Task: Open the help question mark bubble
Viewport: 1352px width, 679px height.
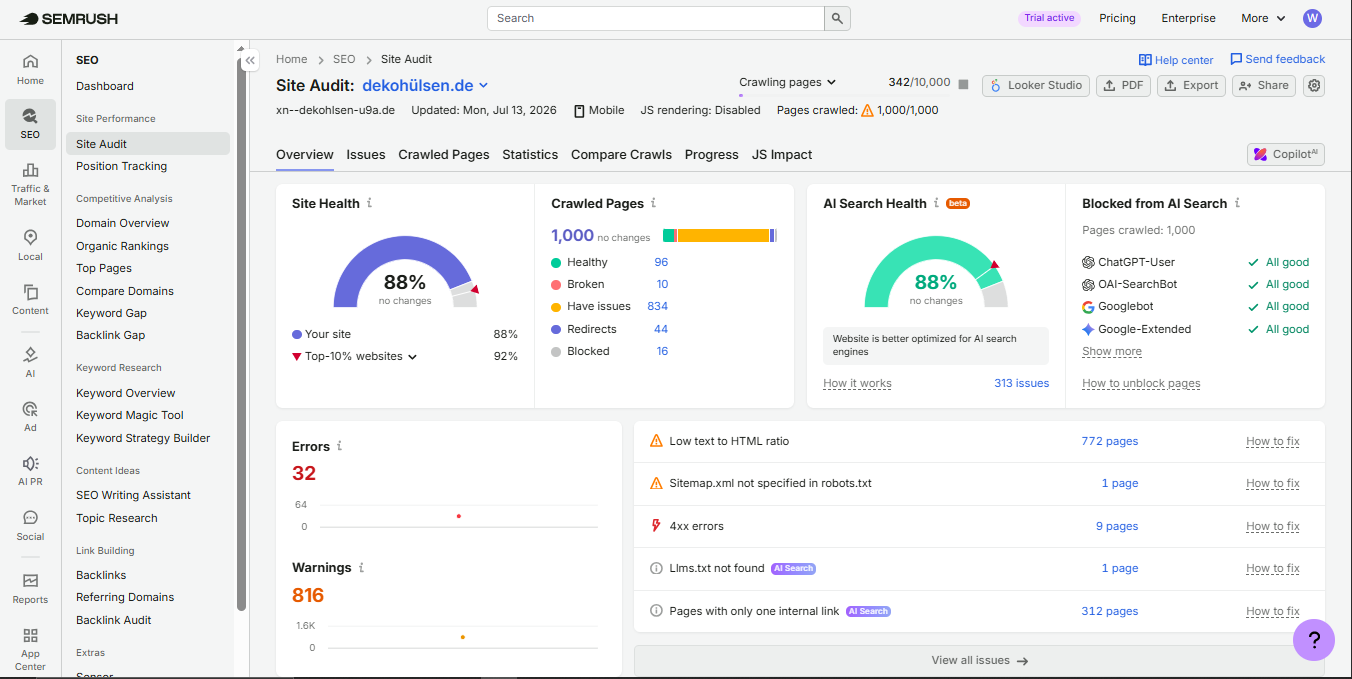Action: click(1314, 640)
